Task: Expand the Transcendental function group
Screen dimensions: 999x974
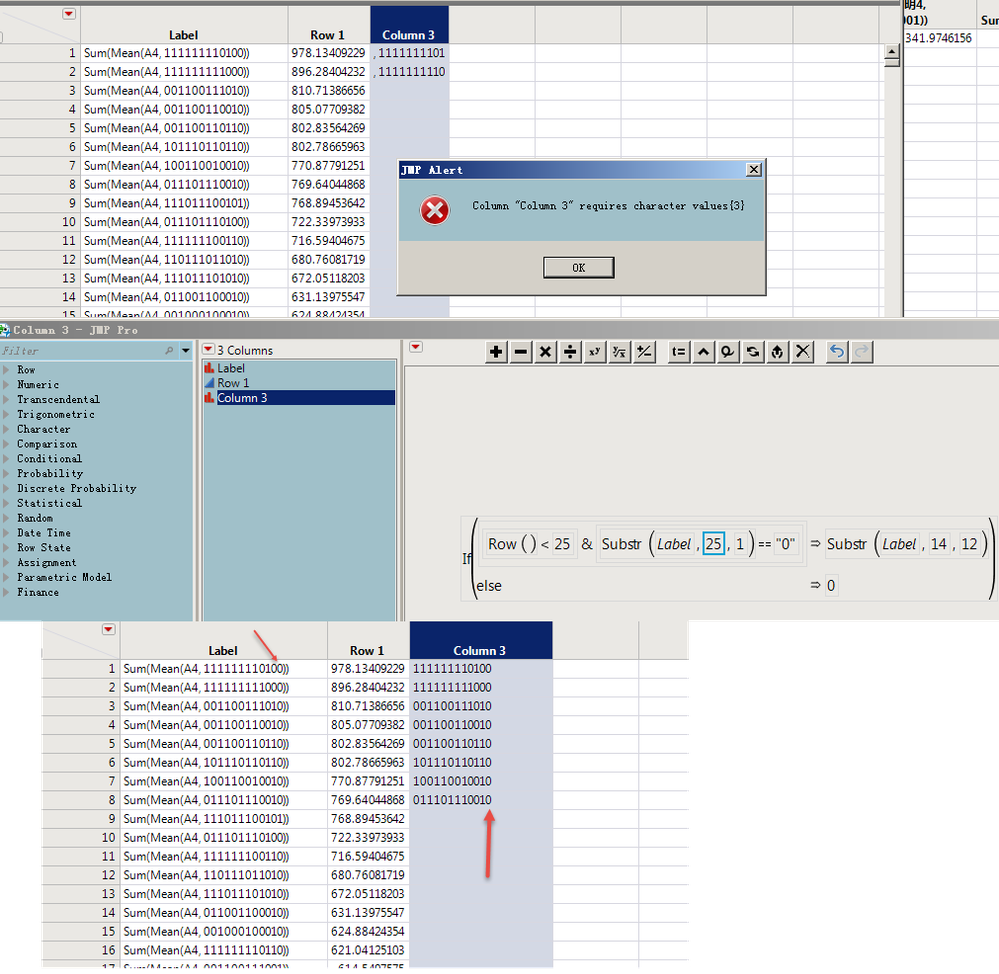Action: [6, 399]
